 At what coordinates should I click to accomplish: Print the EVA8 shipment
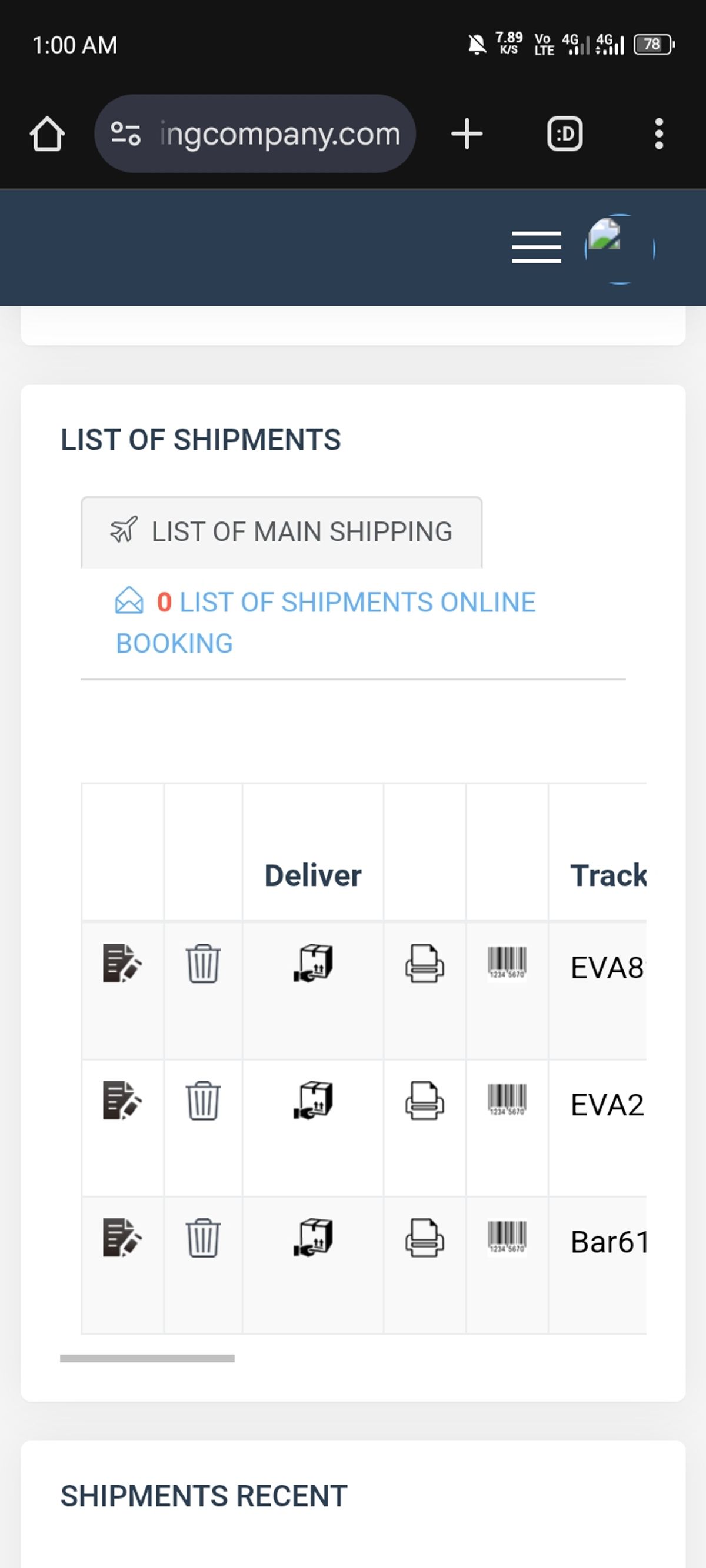tap(424, 963)
